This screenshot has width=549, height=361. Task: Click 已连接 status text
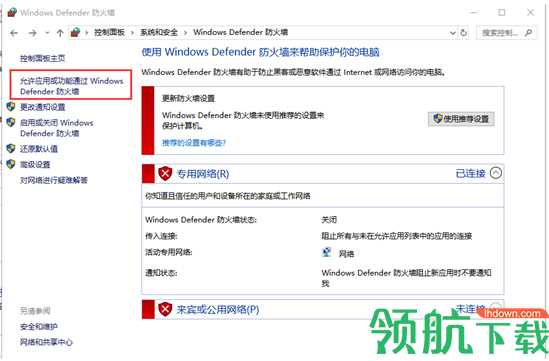(x=471, y=173)
